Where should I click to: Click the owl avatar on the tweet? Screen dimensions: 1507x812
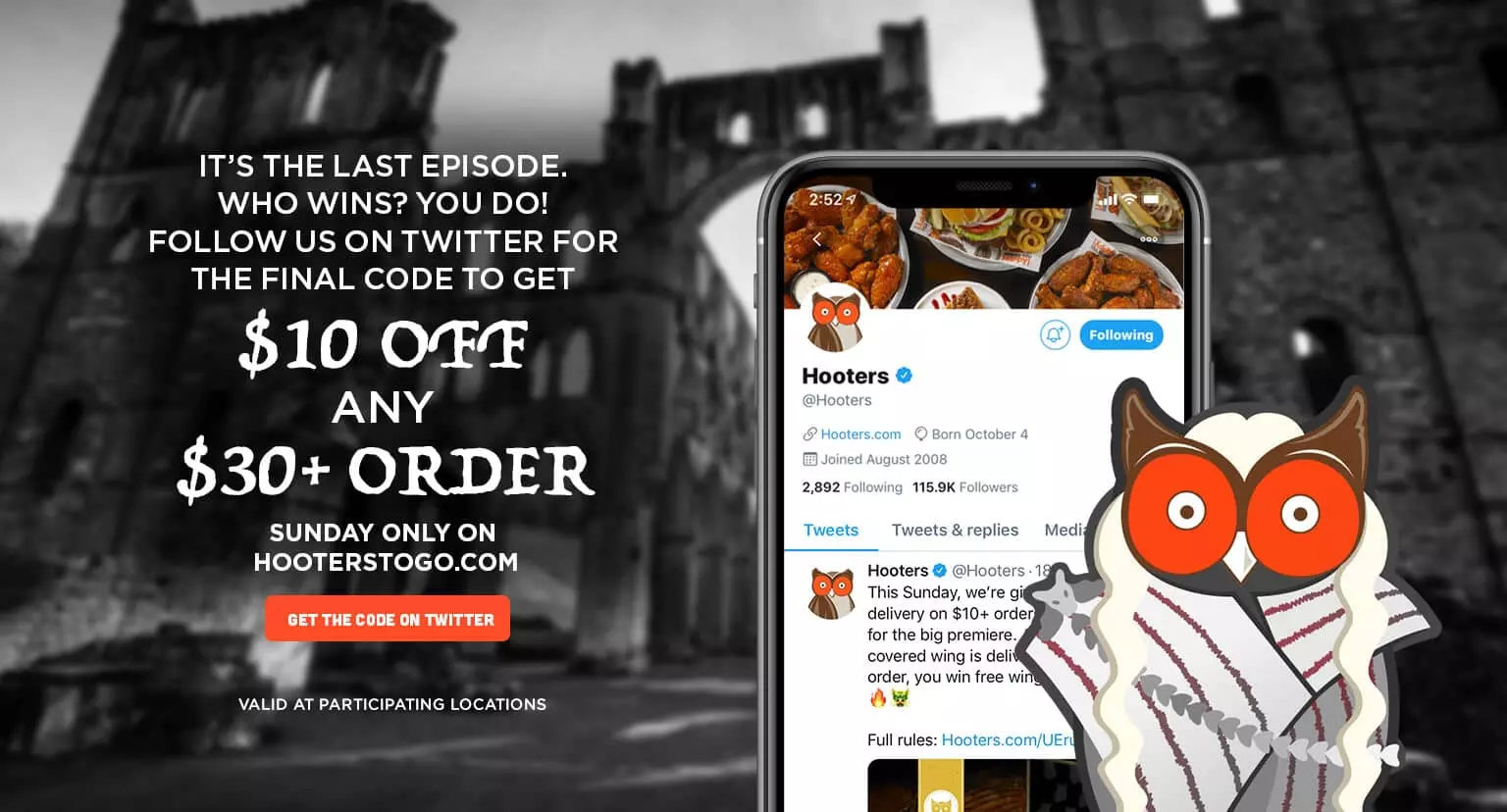click(x=832, y=591)
